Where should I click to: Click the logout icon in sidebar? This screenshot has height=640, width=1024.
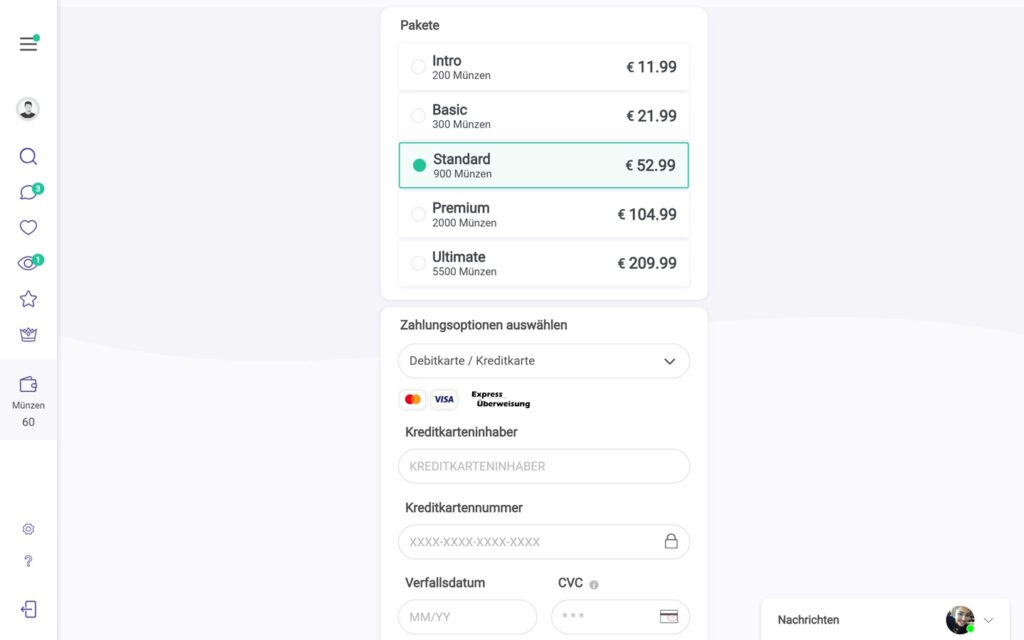point(28,609)
